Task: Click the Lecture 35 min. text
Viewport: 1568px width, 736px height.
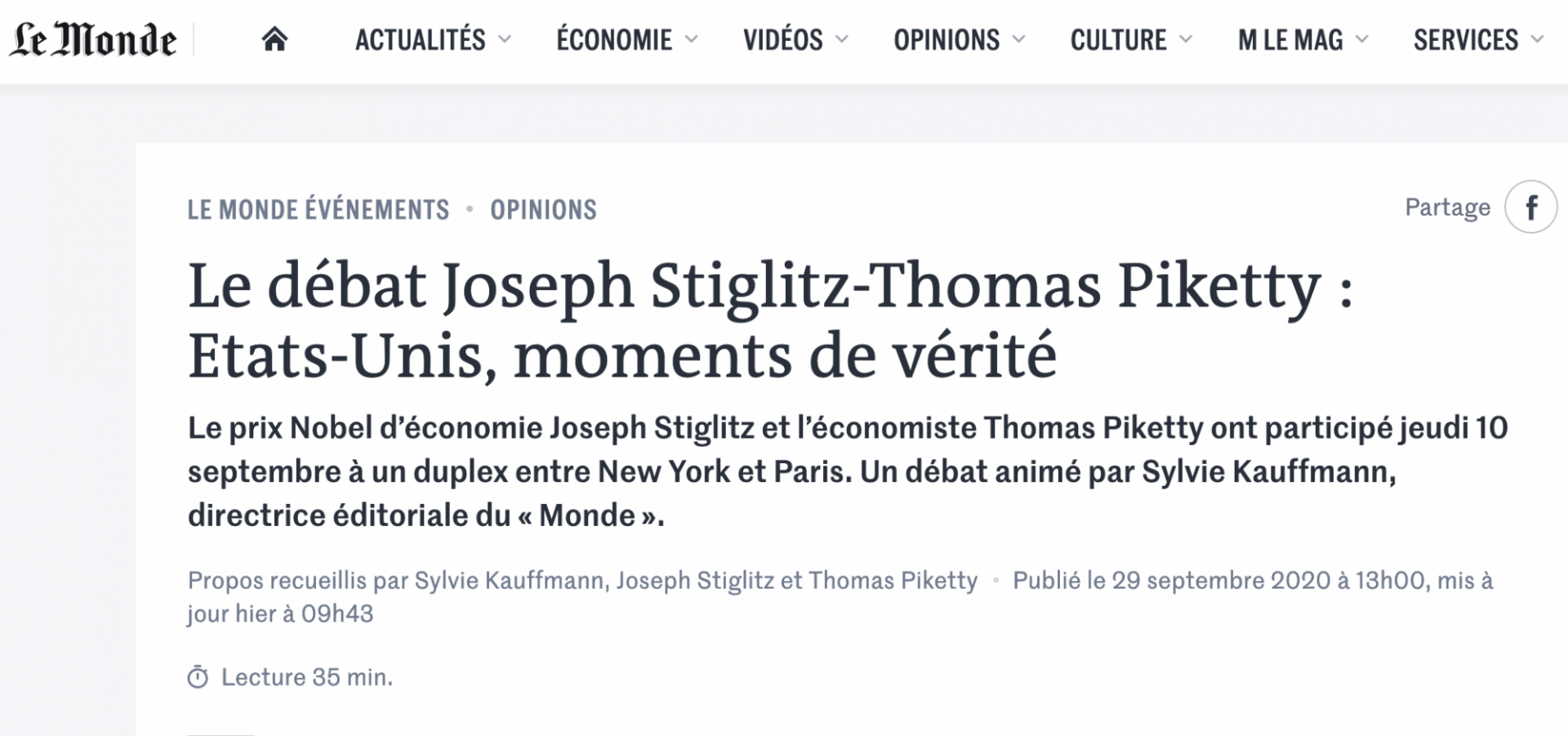Action: point(307,677)
